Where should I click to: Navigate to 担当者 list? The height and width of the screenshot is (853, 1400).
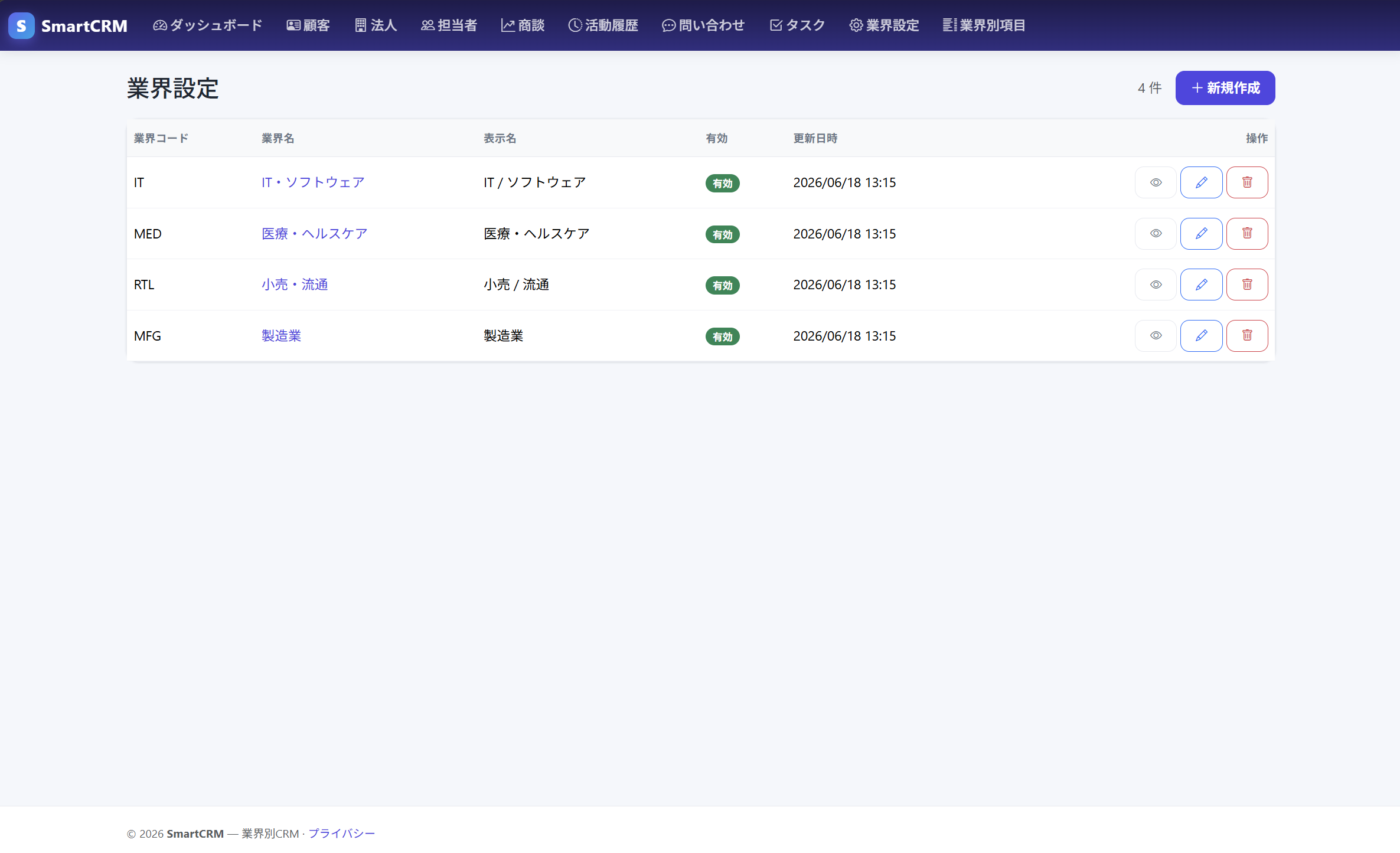click(x=449, y=25)
